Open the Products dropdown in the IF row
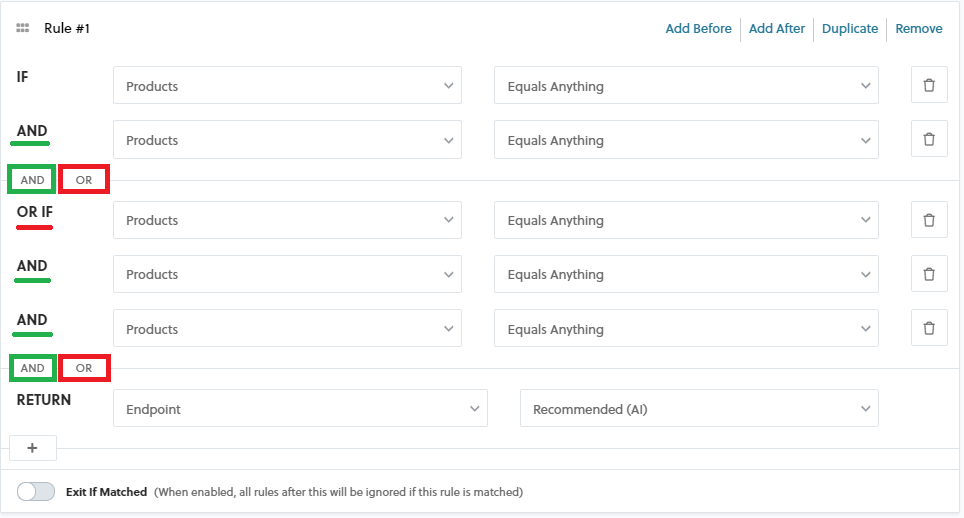This screenshot has width=964, height=518. [287, 86]
